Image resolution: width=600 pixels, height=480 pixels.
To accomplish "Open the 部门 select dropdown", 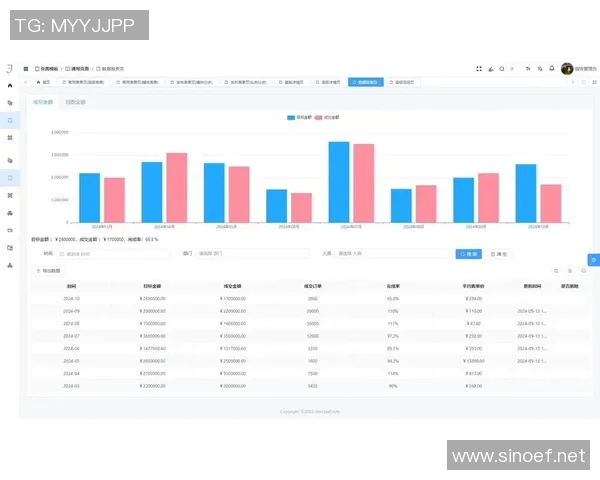I will point(253,253).
